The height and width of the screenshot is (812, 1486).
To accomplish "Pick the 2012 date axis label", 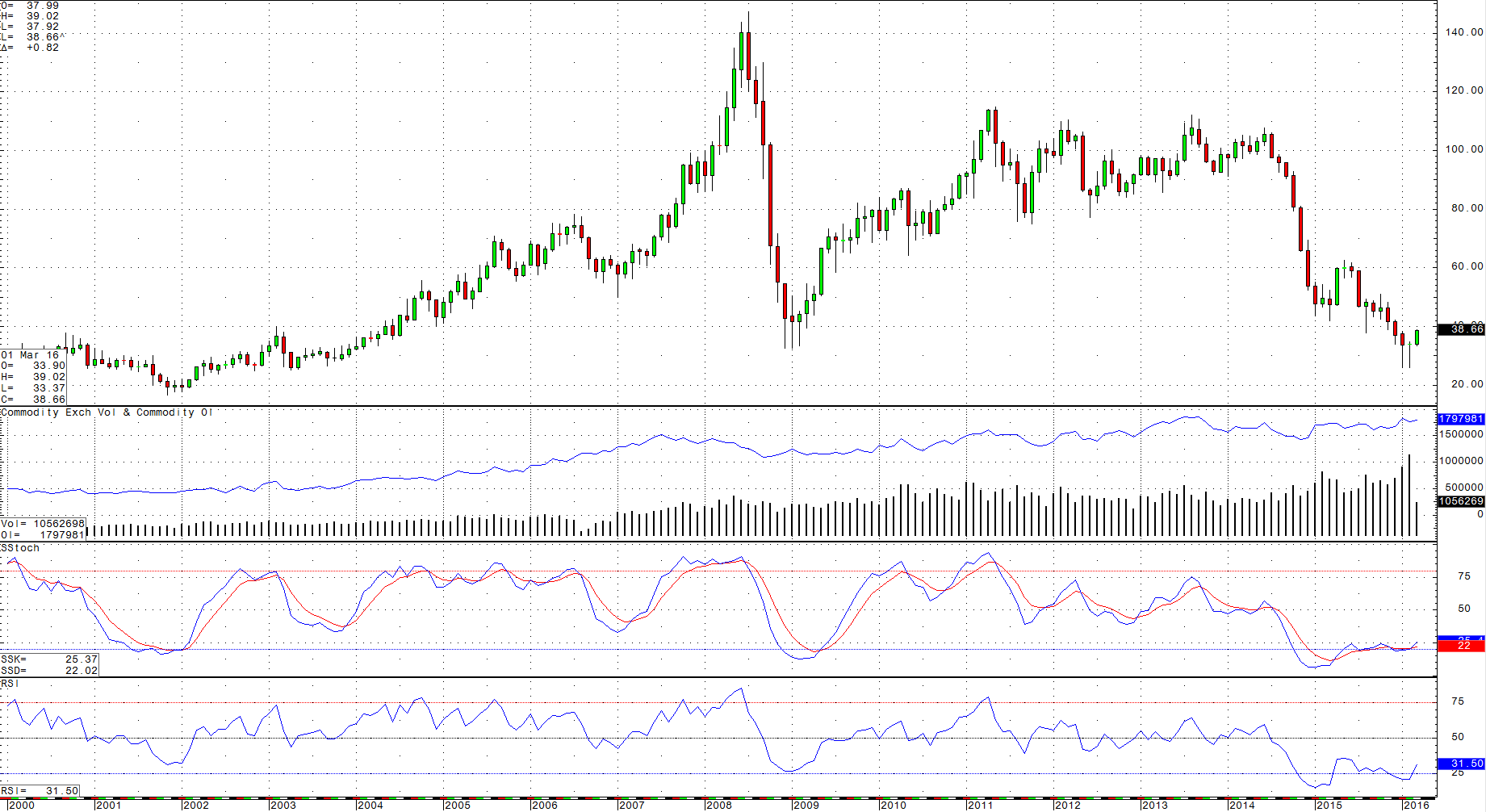I will pyautogui.click(x=1067, y=805).
